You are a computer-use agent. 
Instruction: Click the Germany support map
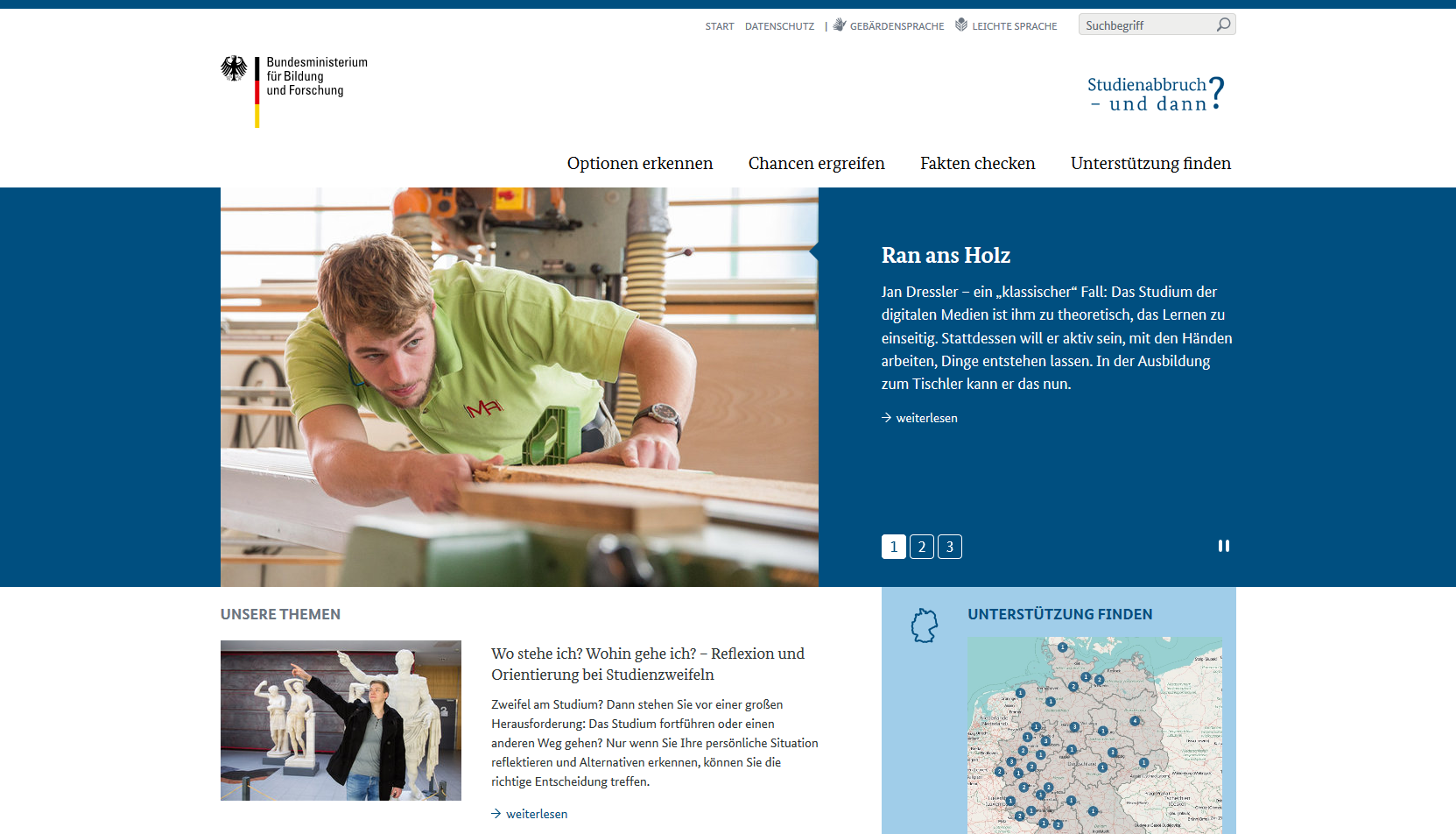(x=1094, y=735)
